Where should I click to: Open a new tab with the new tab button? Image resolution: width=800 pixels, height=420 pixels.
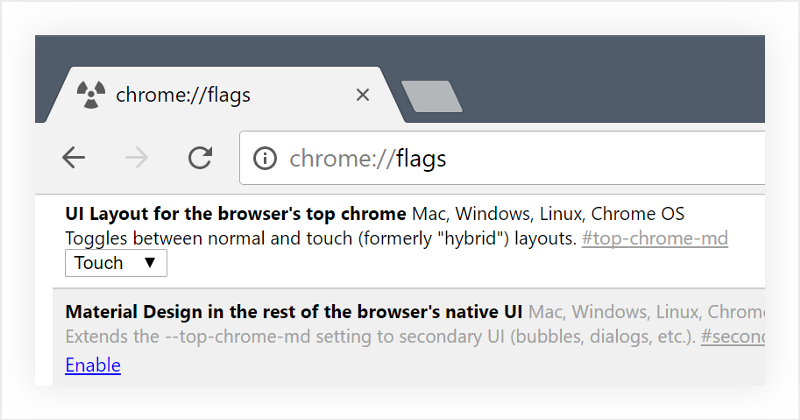[x=431, y=96]
